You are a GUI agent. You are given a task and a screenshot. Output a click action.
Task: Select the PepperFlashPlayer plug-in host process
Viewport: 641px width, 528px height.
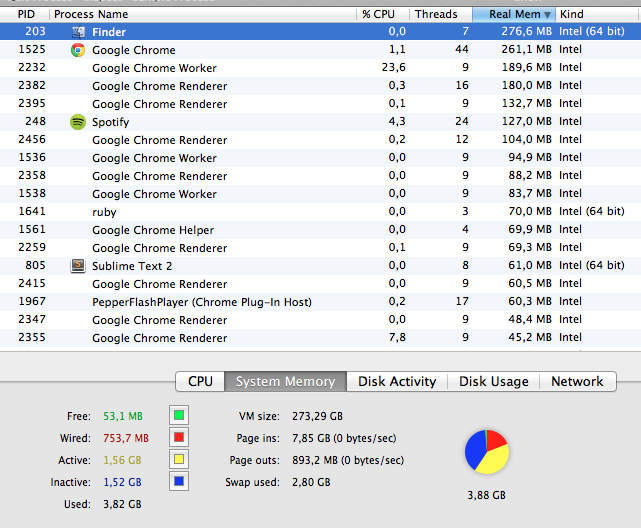[x=320, y=302]
